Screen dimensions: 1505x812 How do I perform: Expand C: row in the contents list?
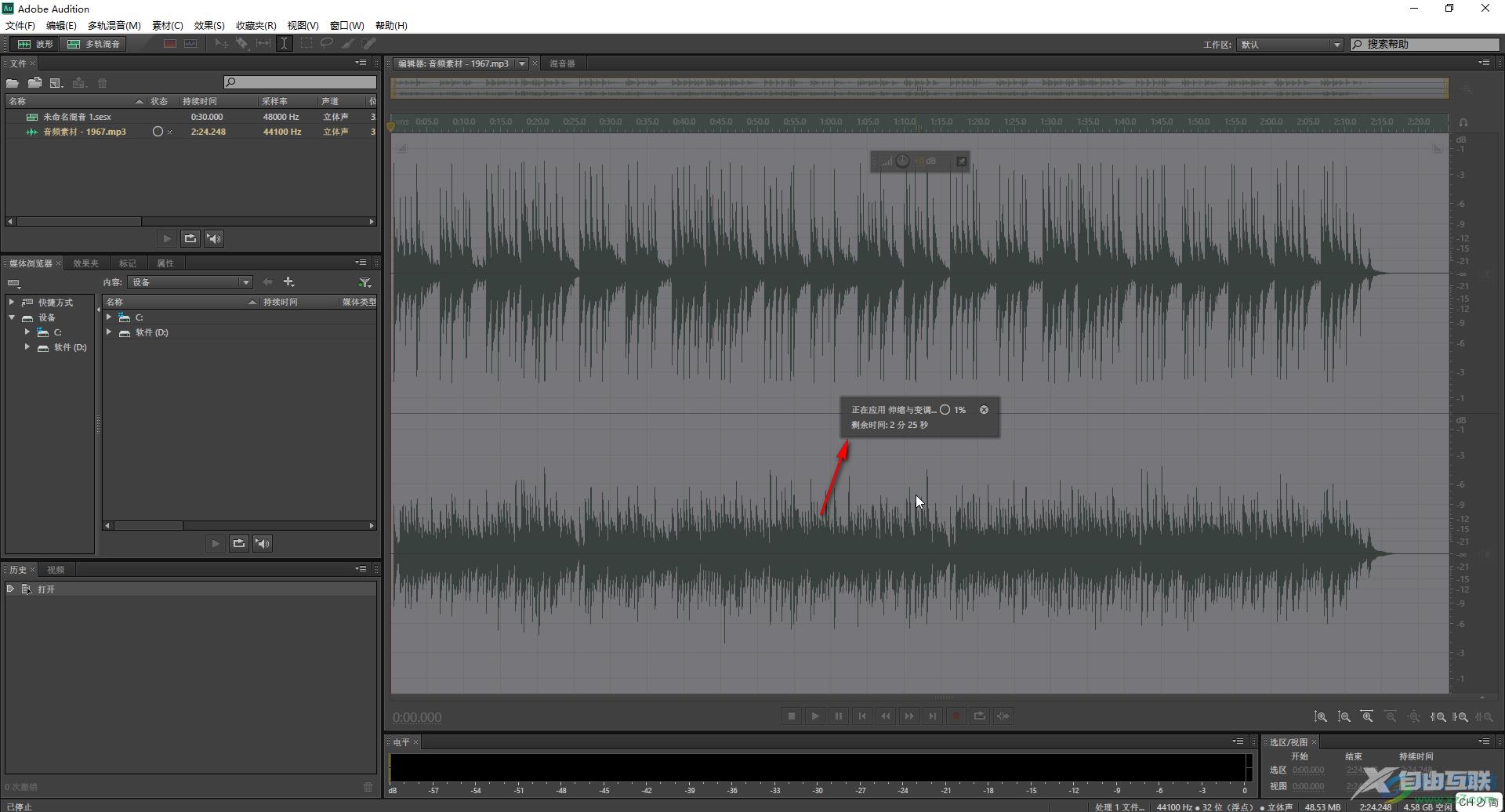pos(109,317)
